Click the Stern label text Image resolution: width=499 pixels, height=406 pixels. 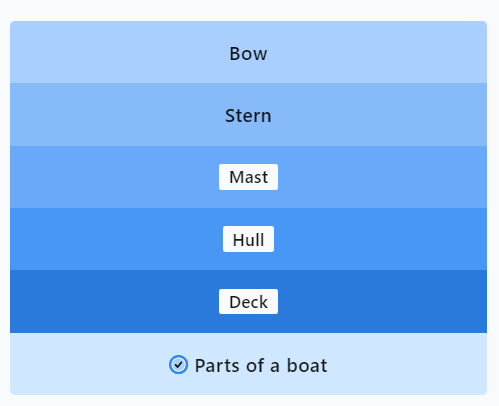tap(248, 116)
